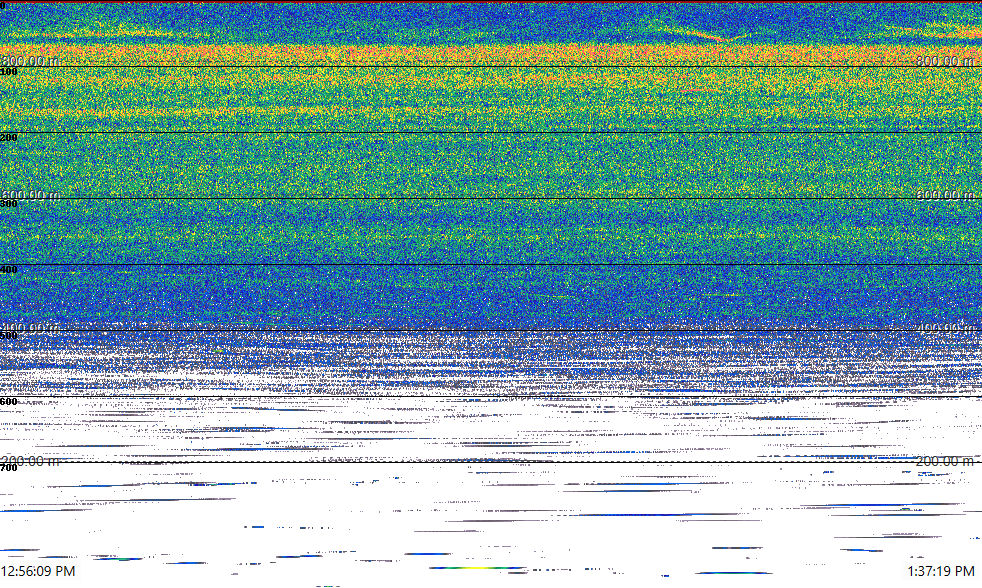Click the 400.00 m label above the 500 mark
The height and width of the screenshot is (588, 982).
point(31,328)
